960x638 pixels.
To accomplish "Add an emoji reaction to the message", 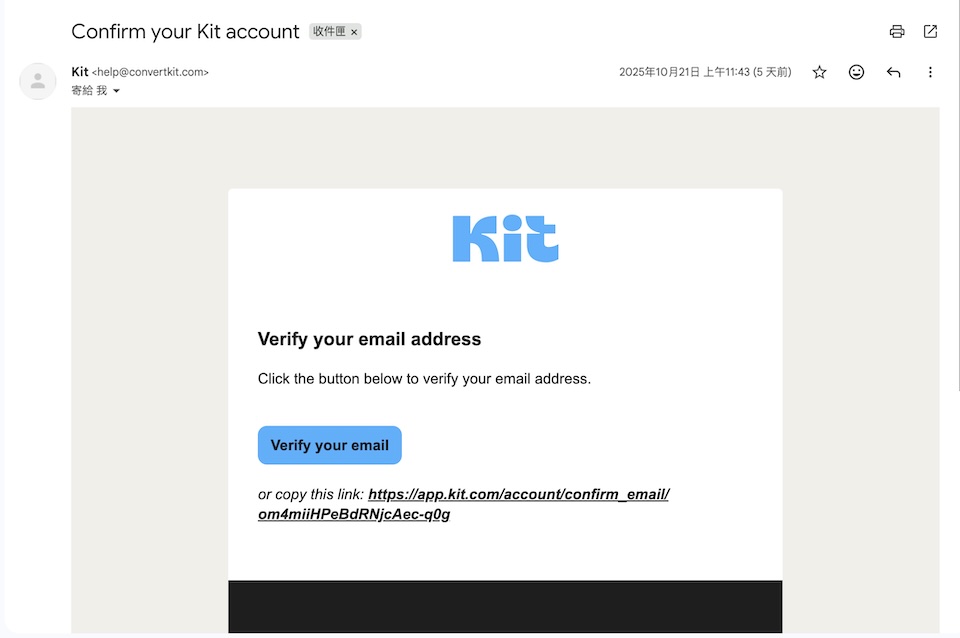I will pyautogui.click(x=856, y=72).
